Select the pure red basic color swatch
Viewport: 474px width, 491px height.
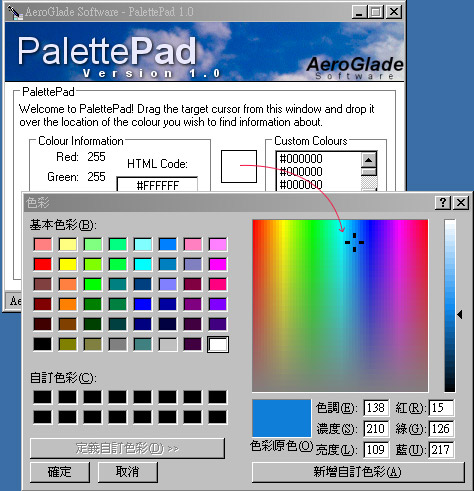[x=43, y=264]
